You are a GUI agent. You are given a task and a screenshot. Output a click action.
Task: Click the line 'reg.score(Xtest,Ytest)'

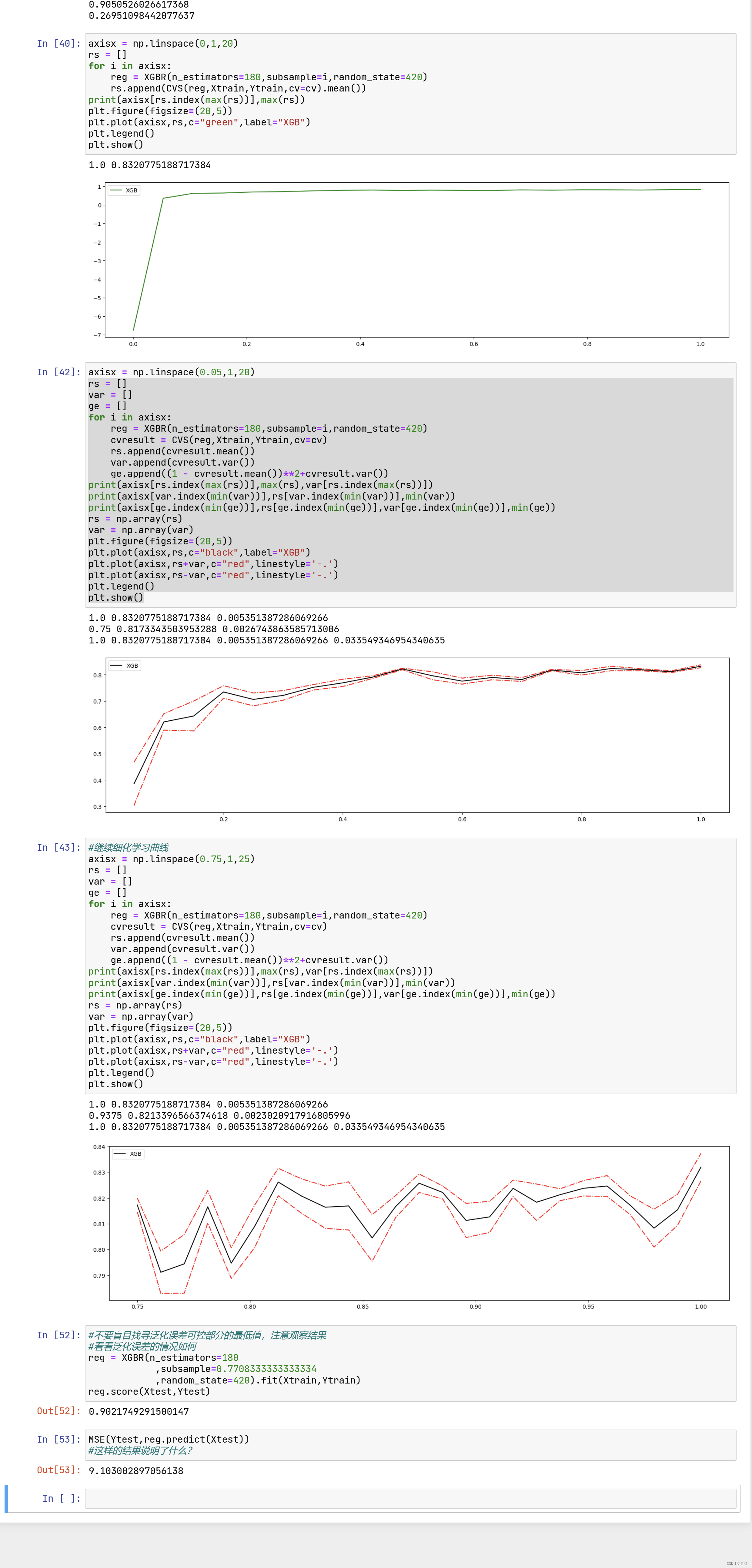point(149,1391)
